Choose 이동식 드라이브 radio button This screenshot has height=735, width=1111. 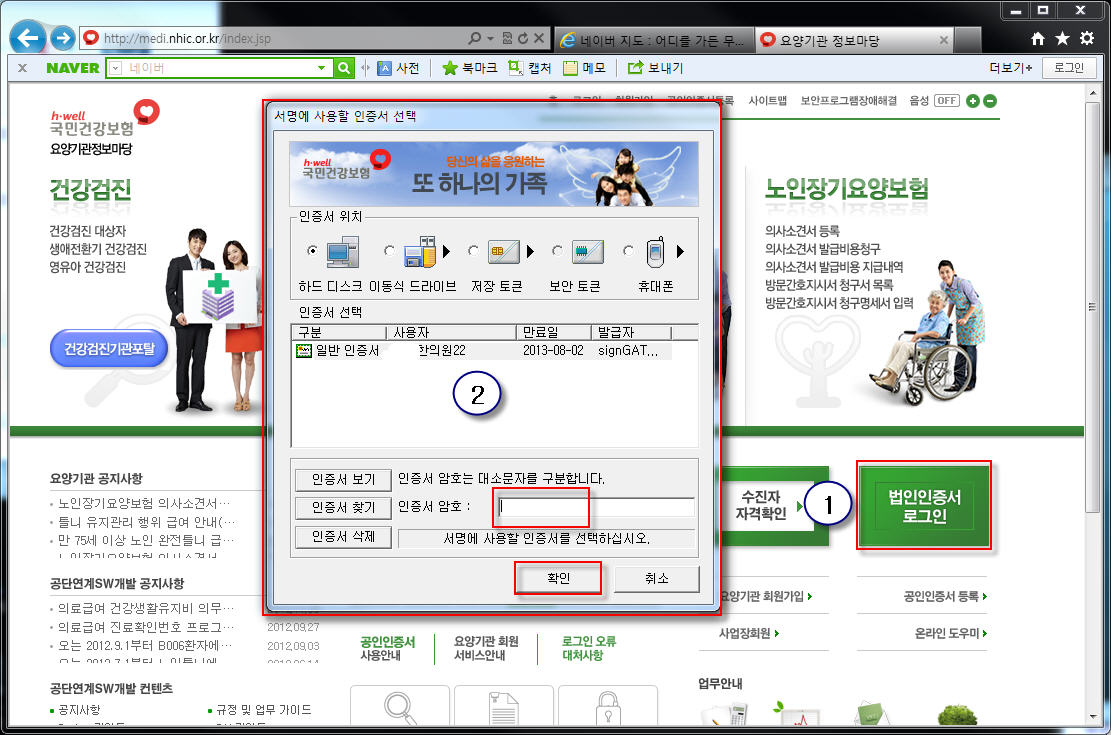(389, 250)
